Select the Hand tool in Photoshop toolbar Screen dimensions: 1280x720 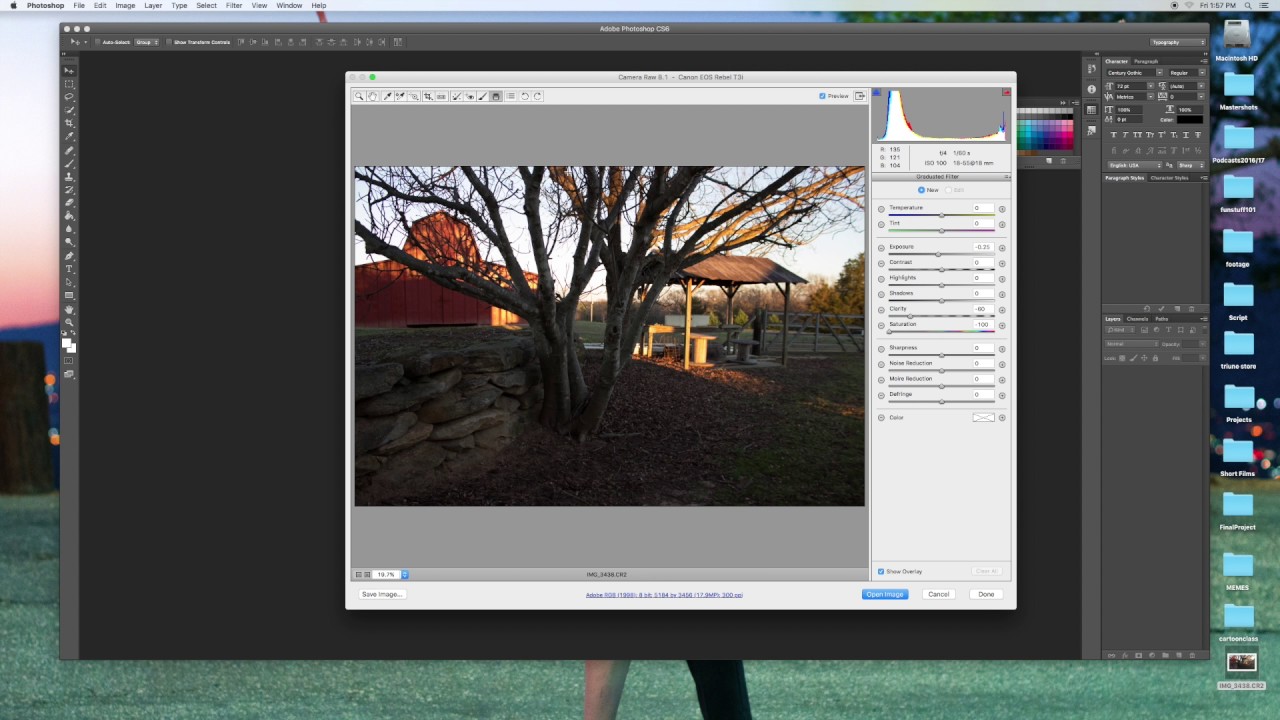69,309
